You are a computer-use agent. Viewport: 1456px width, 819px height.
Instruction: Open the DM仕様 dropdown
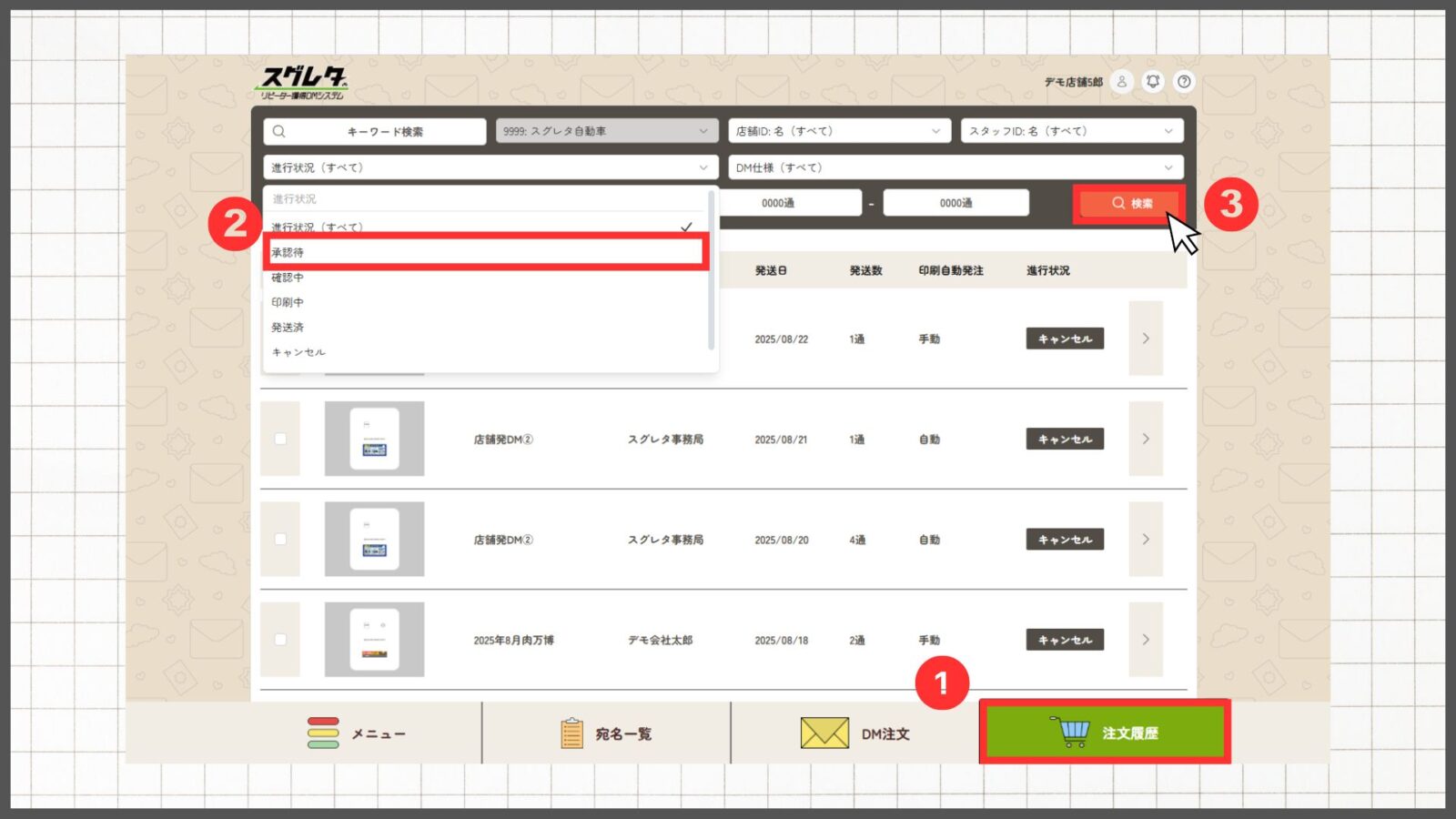pyautogui.click(x=955, y=167)
